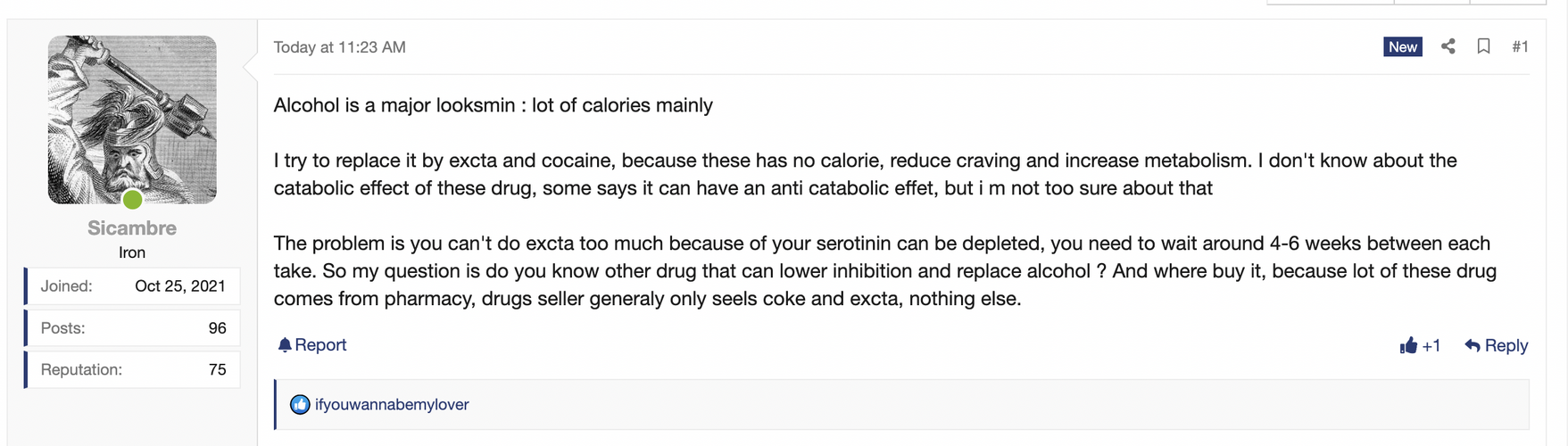Bookmark this post using the bookmark icon
Image resolution: width=1568 pixels, height=446 pixels.
(x=1483, y=46)
